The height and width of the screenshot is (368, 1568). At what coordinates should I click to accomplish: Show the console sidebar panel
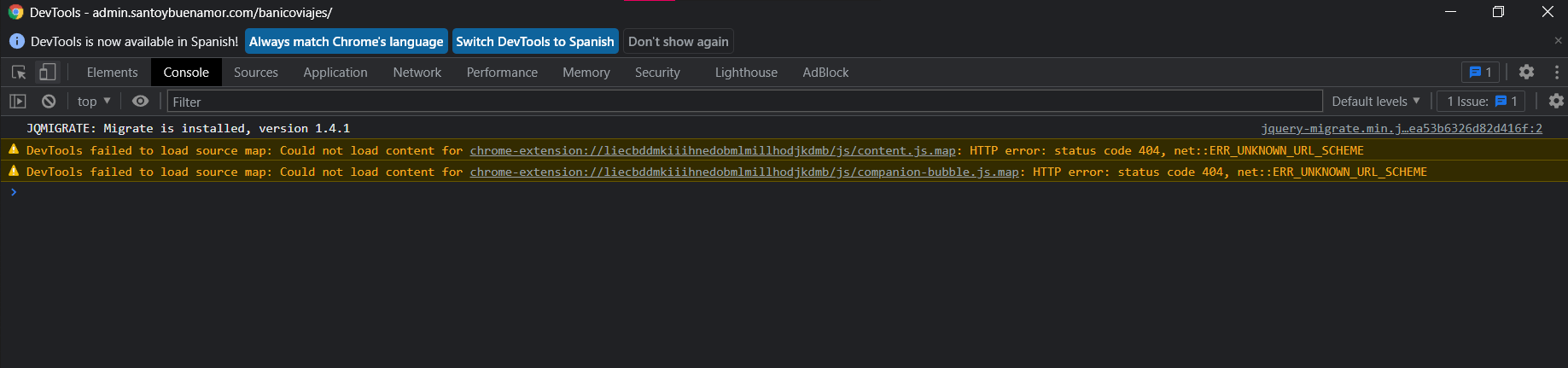18,102
